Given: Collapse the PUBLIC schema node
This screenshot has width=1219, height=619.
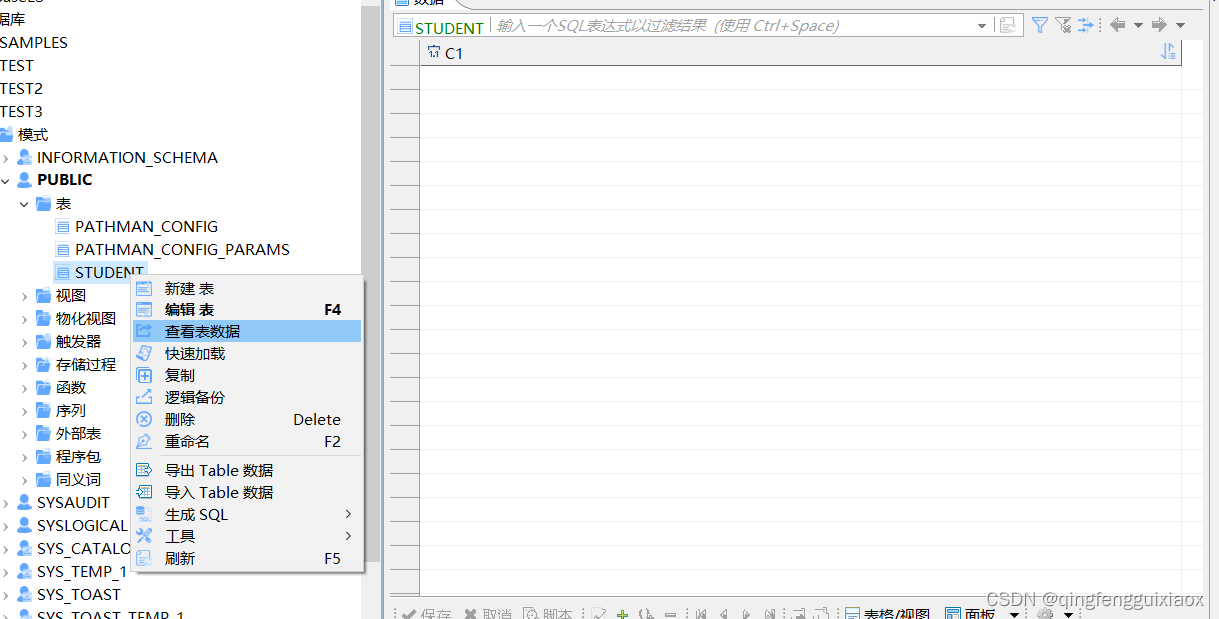Looking at the screenshot, I should click(6, 181).
